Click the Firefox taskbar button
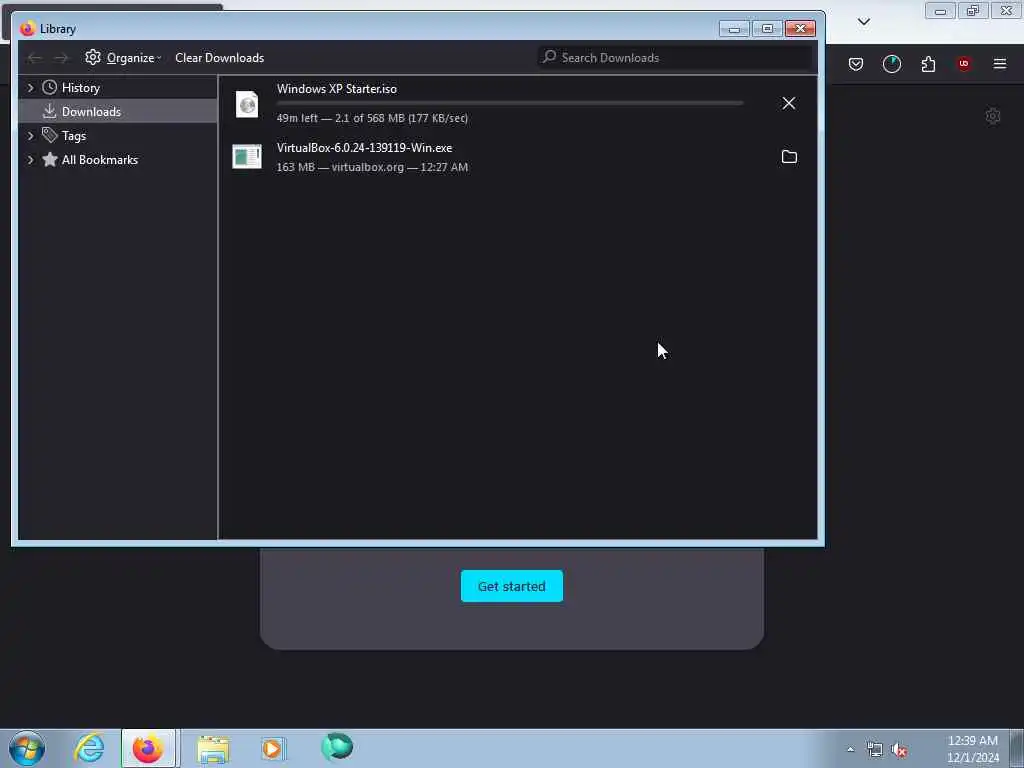 click(x=148, y=748)
